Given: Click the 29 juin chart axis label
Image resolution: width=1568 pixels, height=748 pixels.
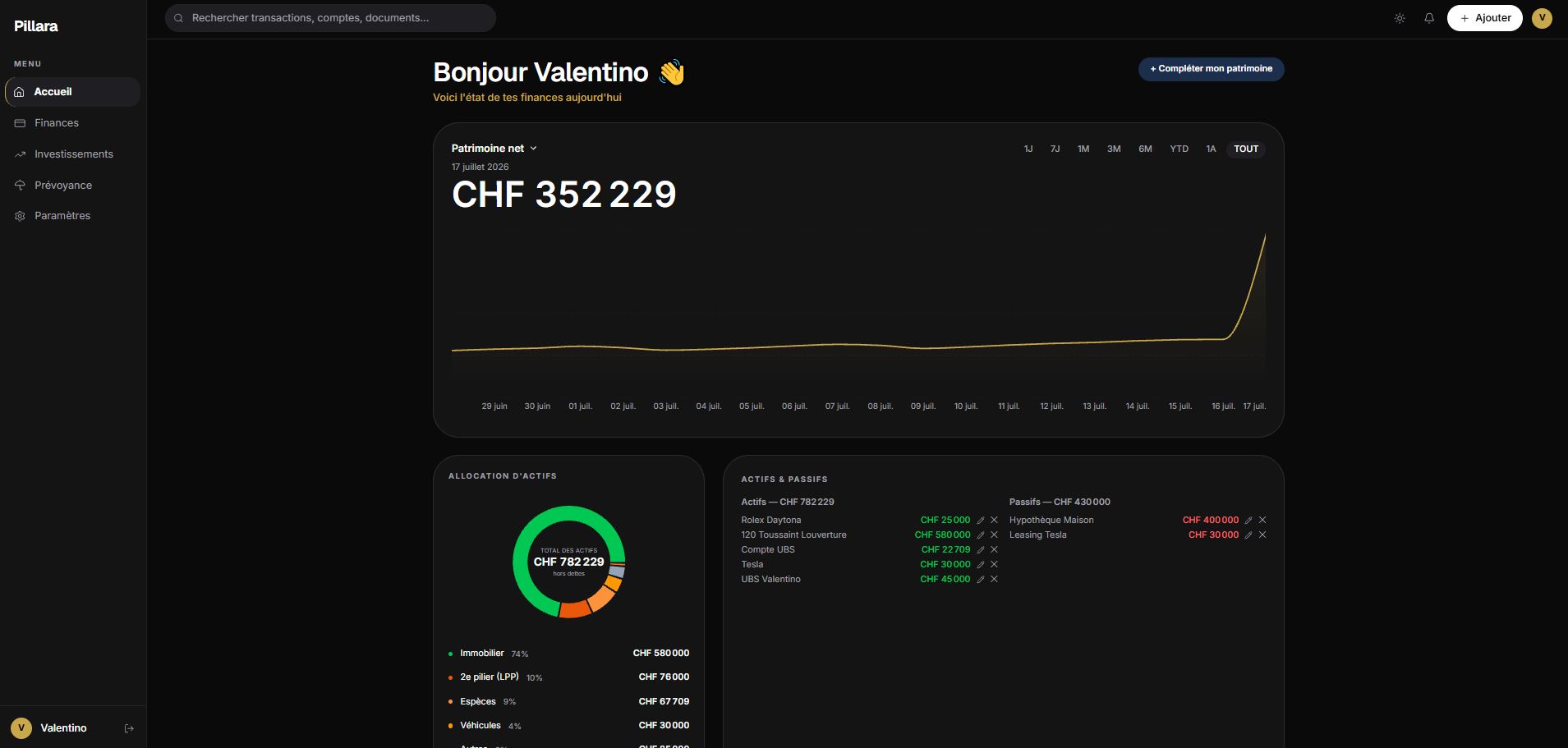Looking at the screenshot, I should tap(494, 406).
